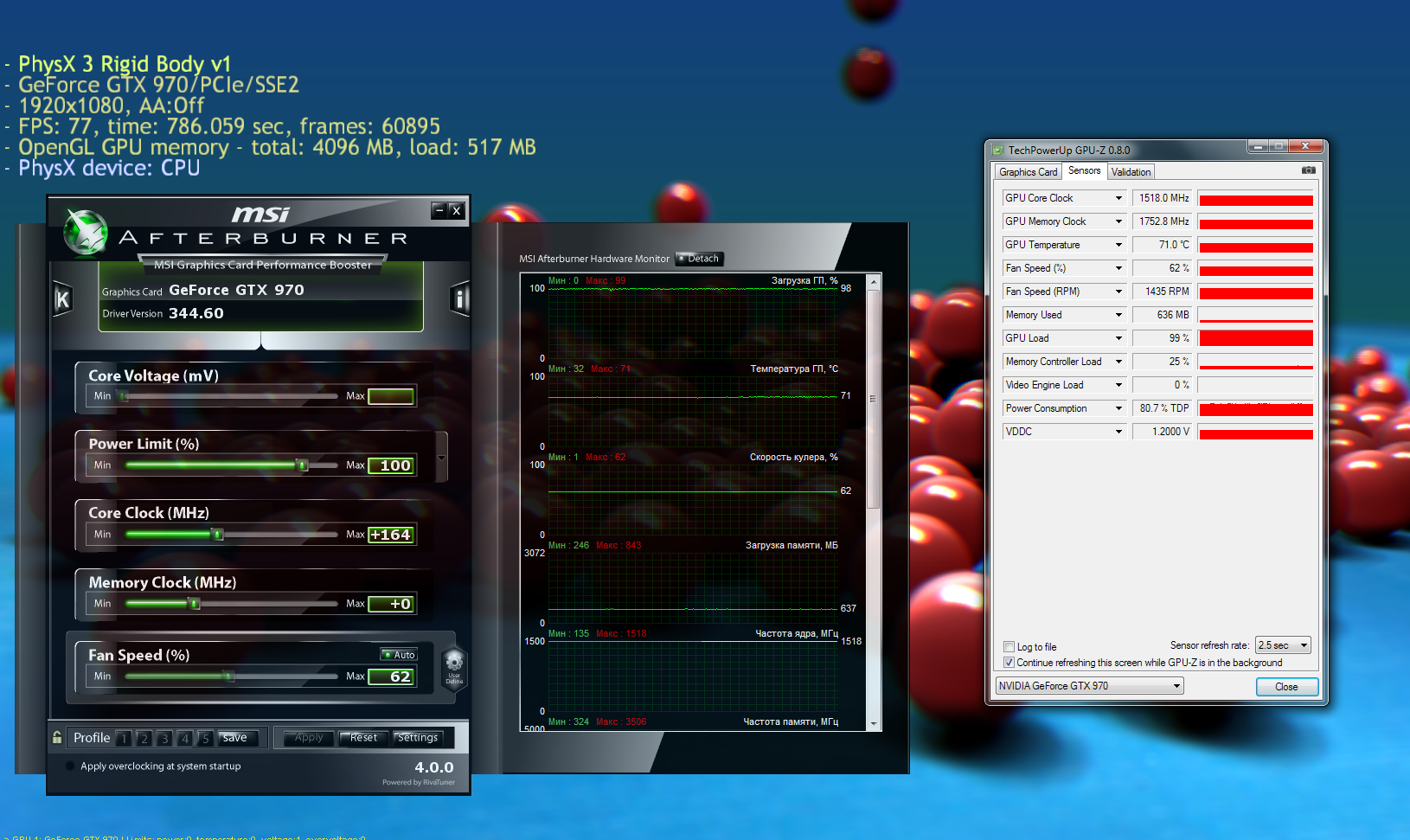Click the MSI Afterburner green logo icon
This screenshot has height=840, width=1410.
pos(86,232)
